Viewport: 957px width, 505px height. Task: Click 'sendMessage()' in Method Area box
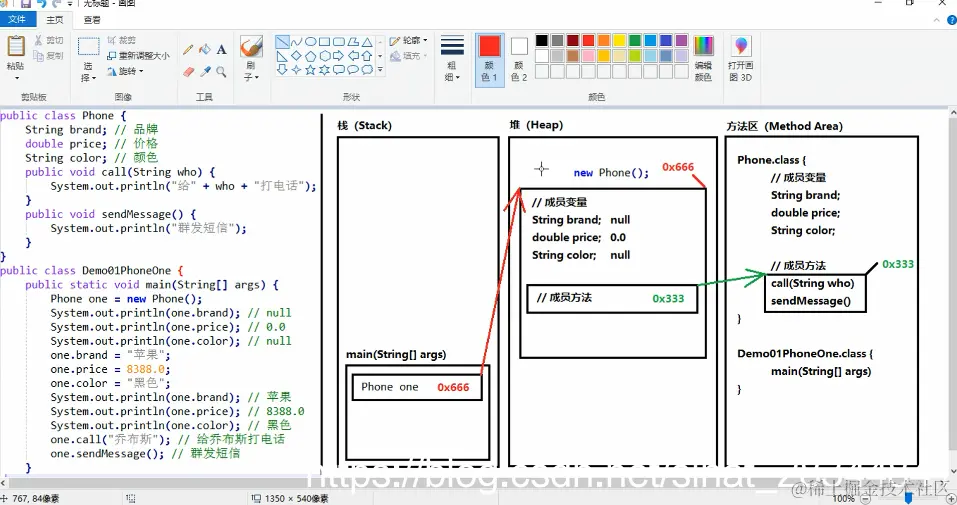[811, 301]
